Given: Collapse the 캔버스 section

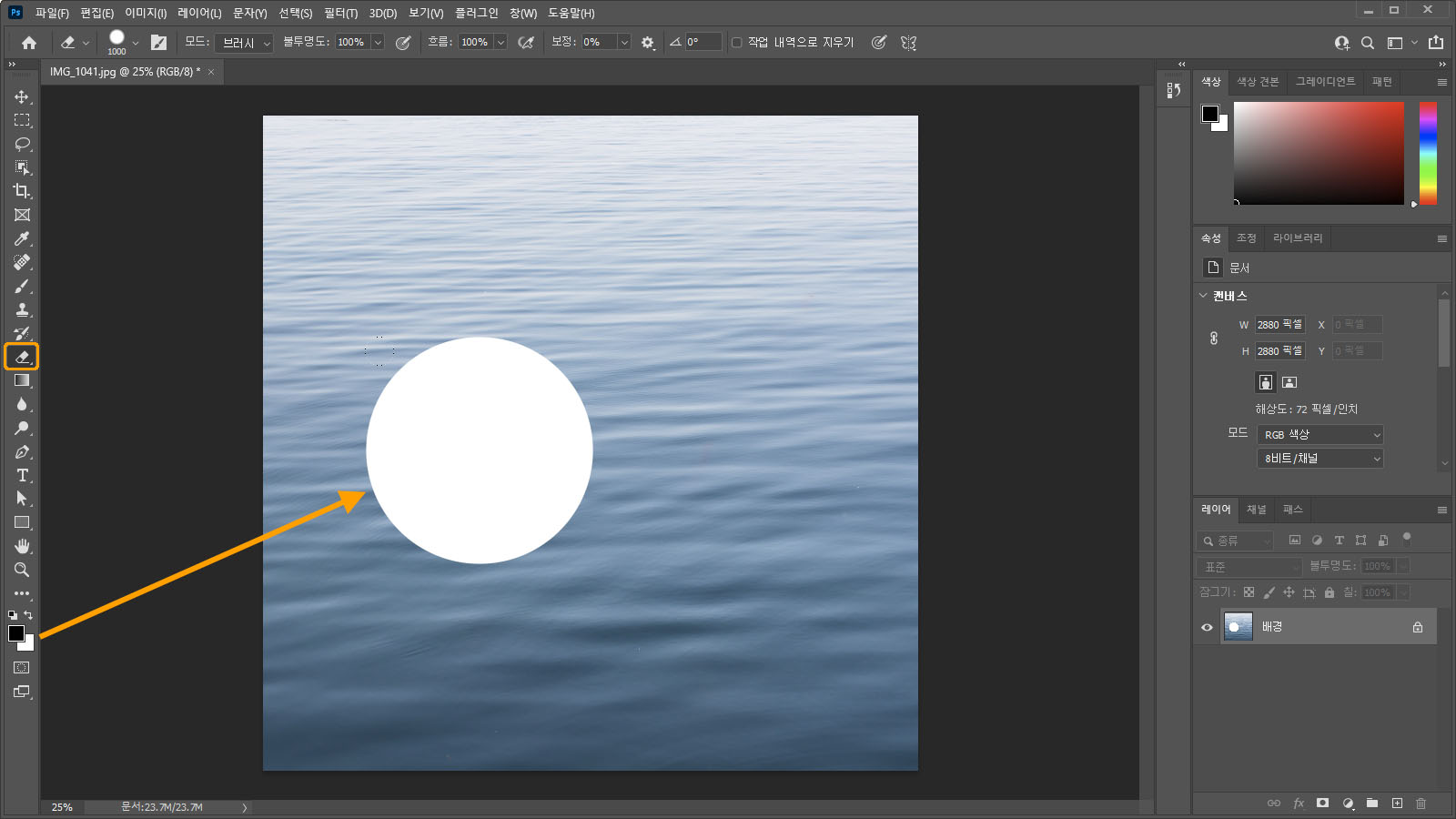Looking at the screenshot, I should click(1203, 296).
